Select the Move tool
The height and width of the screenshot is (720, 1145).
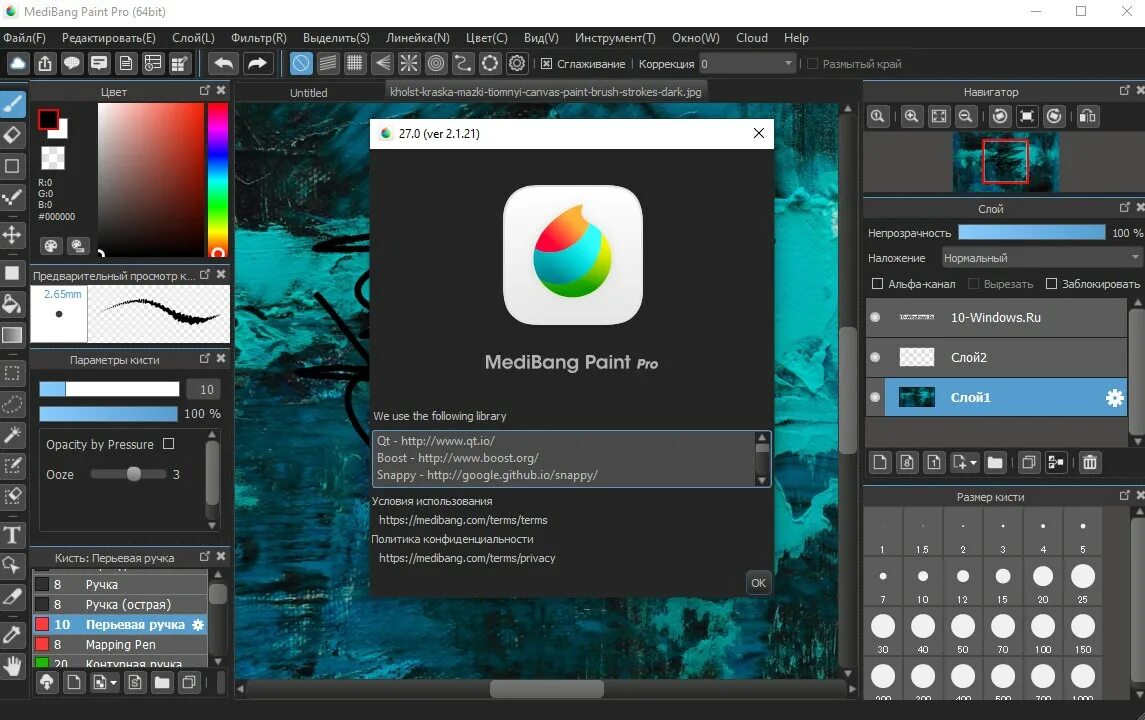[x=12, y=235]
